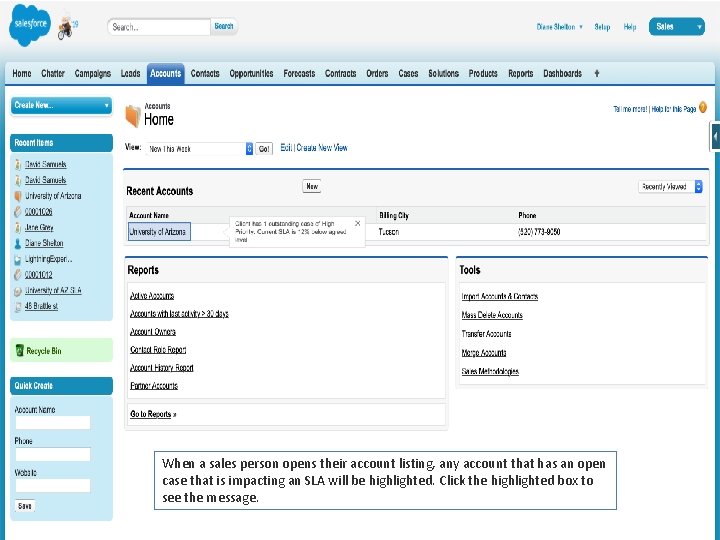
Task: Open Import Accounts & Contacts tool
Action: pos(500,297)
